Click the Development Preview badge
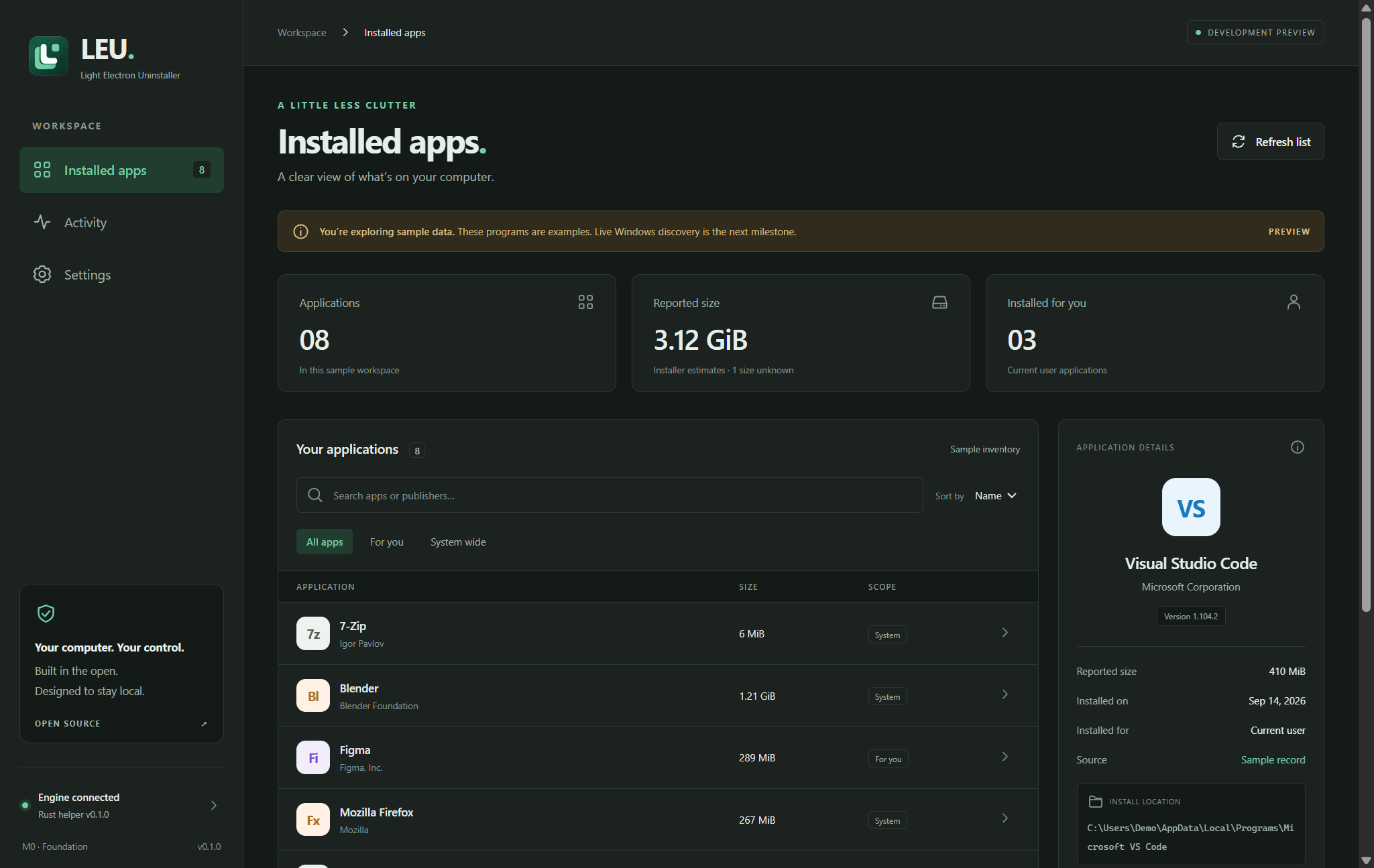This screenshot has height=868, width=1374. tap(1255, 32)
